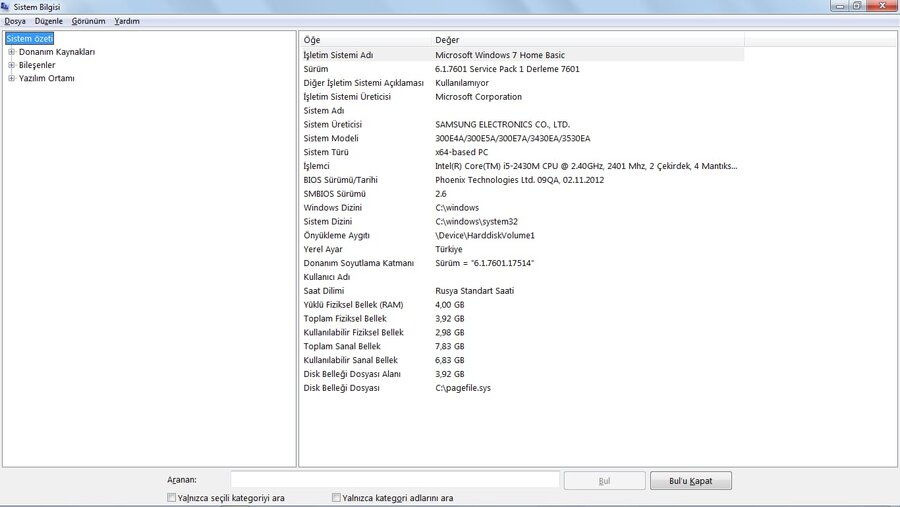900x507 pixels.
Task: Select the Kullanıcı Adı row
Action: (522, 277)
